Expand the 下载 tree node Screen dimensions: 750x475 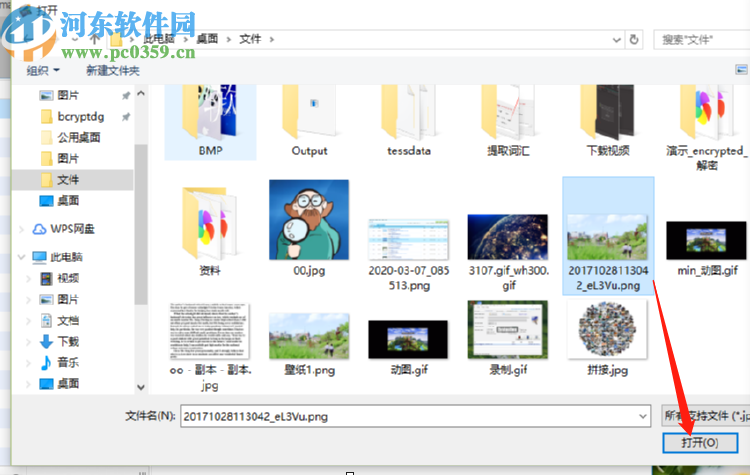click(28, 342)
